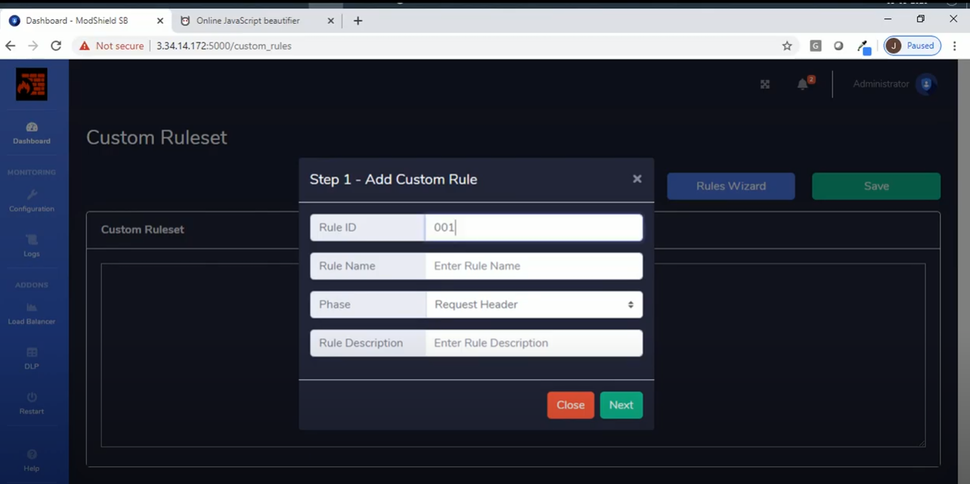This screenshot has width=970, height=484.
Task: Open the DLP sidebar icon
Action: pyautogui.click(x=32, y=353)
